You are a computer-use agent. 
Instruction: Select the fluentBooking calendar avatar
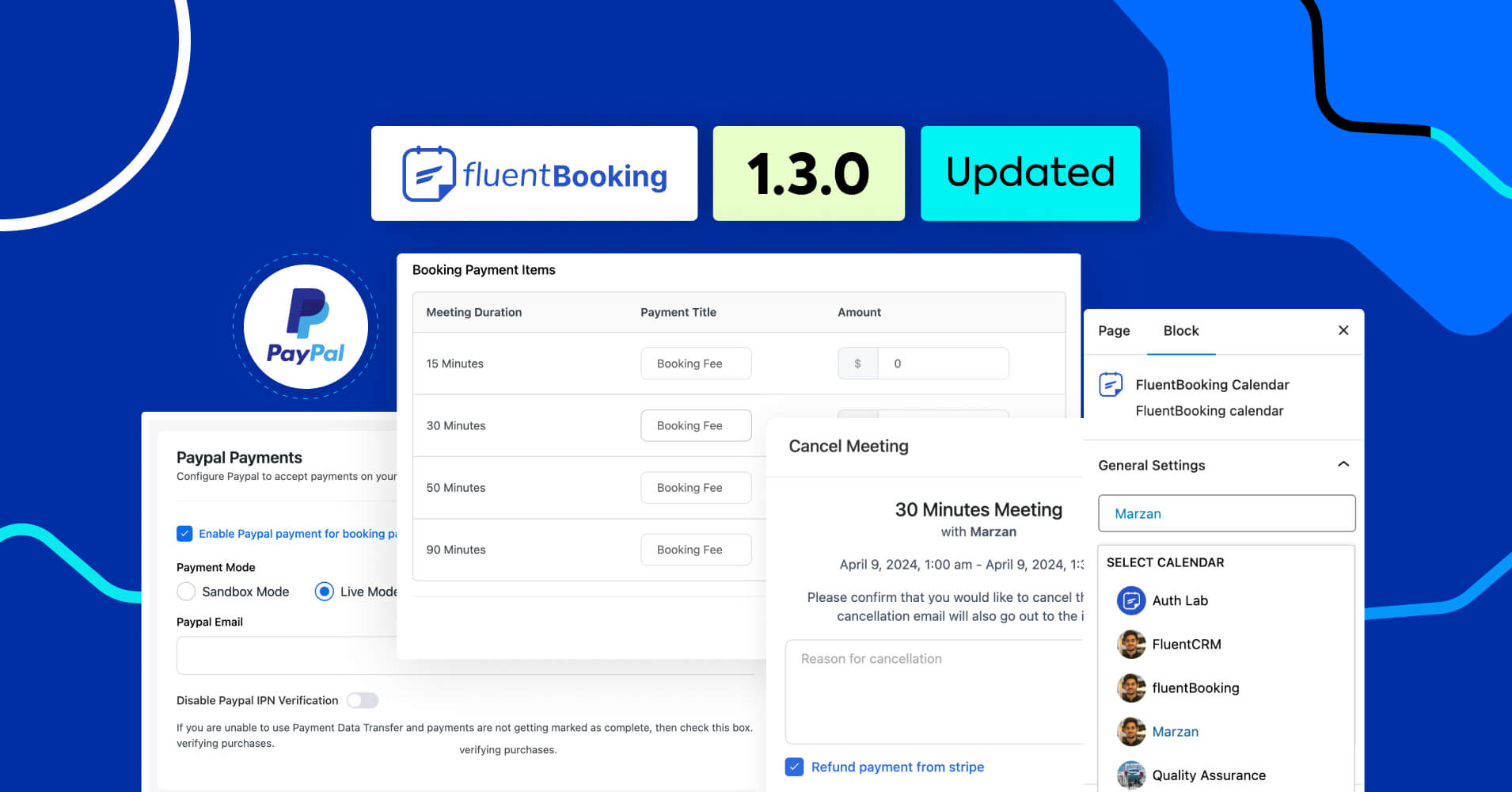(x=1131, y=687)
